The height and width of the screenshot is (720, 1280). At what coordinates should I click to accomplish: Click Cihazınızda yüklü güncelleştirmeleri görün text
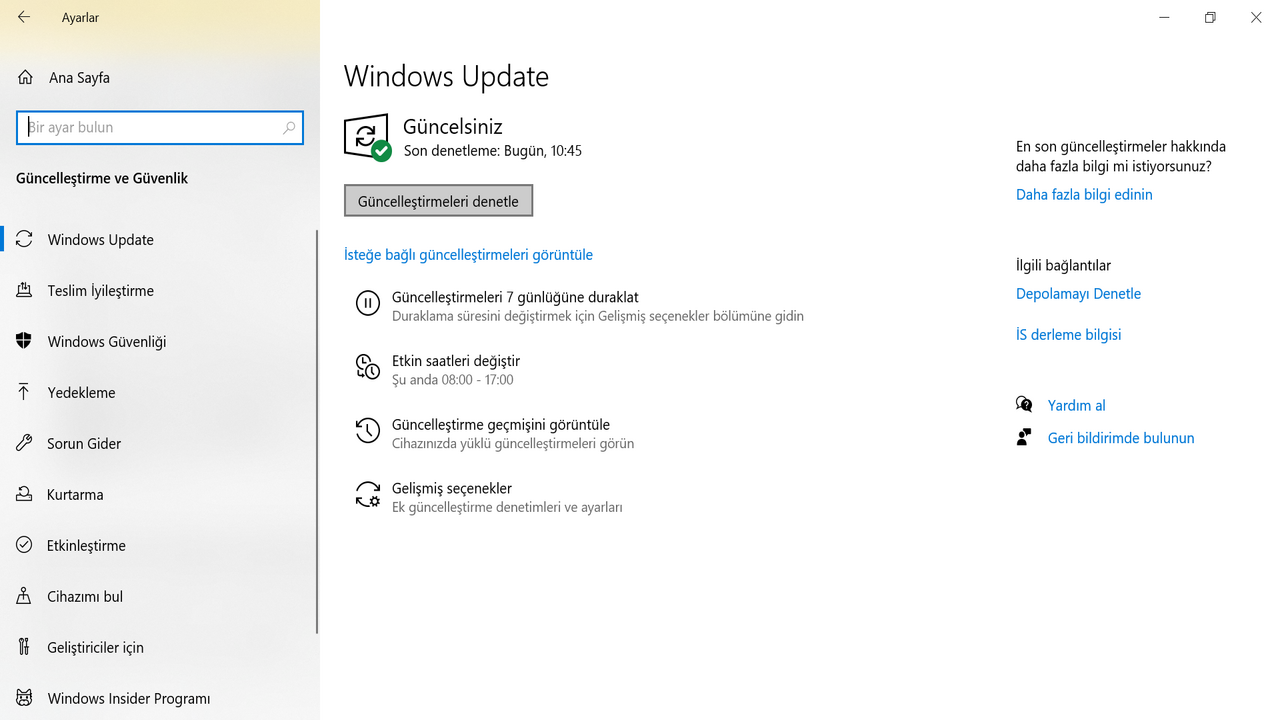click(513, 444)
